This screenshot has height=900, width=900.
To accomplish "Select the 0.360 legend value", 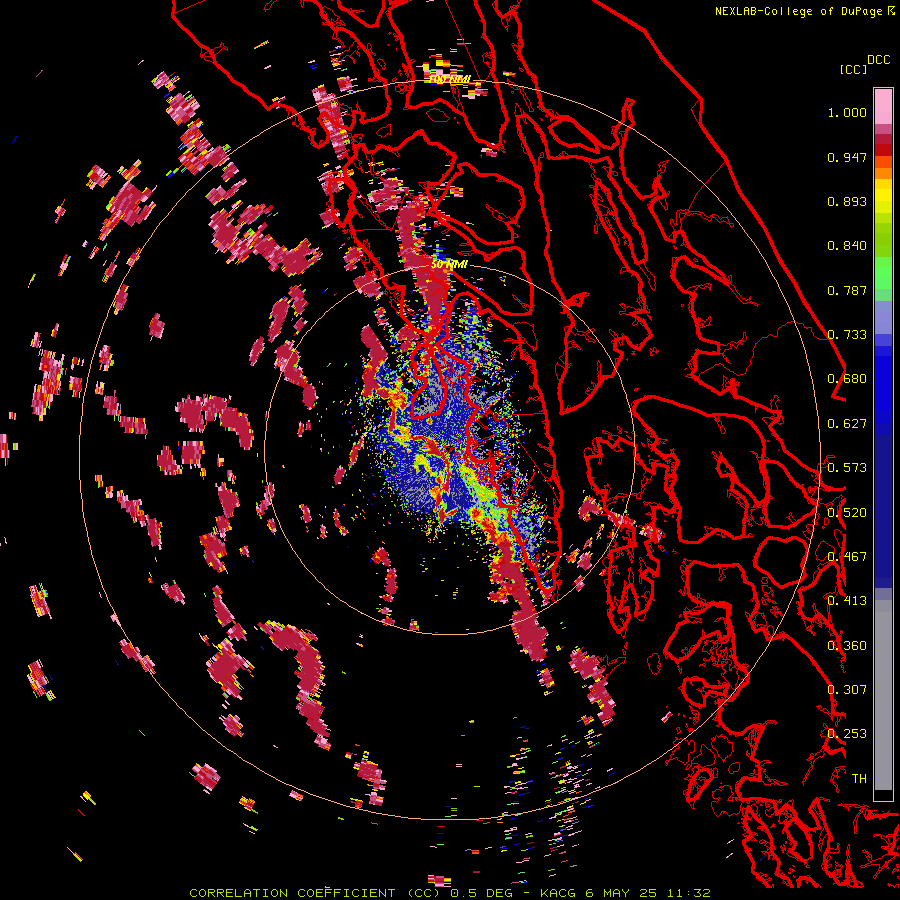I will tap(847, 646).
